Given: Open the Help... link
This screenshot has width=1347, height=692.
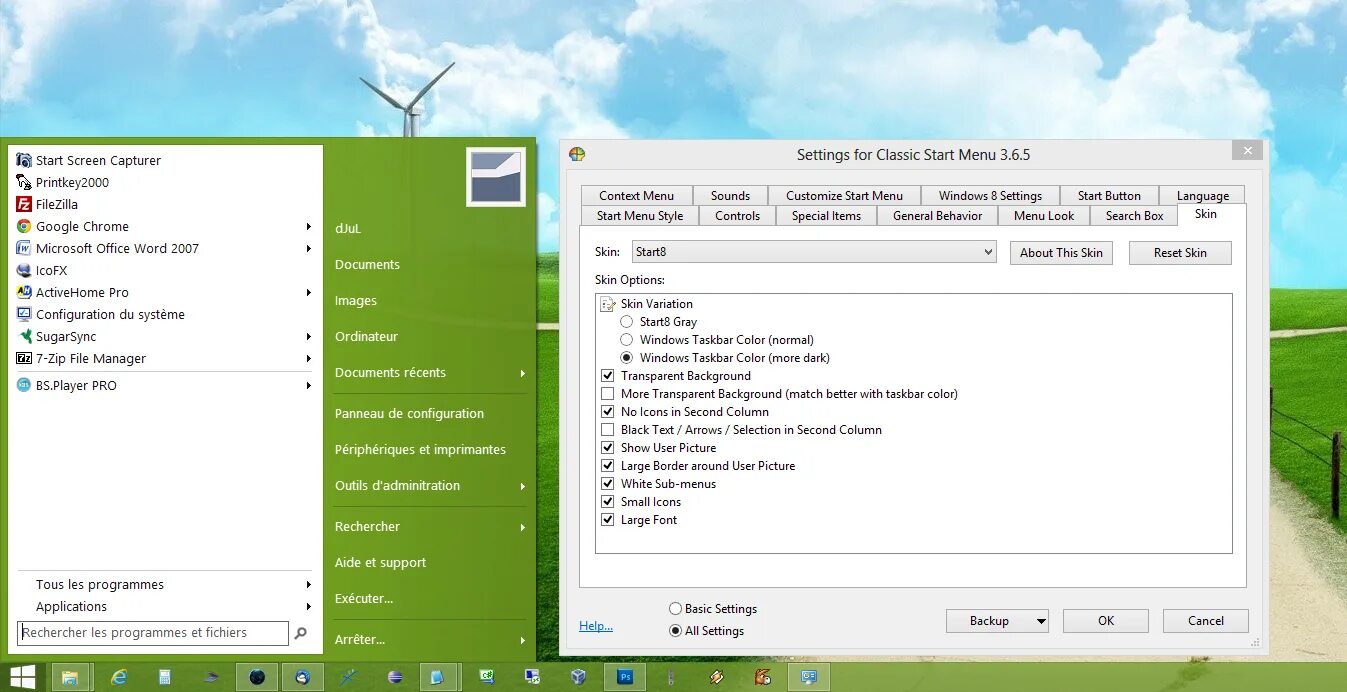Looking at the screenshot, I should click(x=596, y=626).
